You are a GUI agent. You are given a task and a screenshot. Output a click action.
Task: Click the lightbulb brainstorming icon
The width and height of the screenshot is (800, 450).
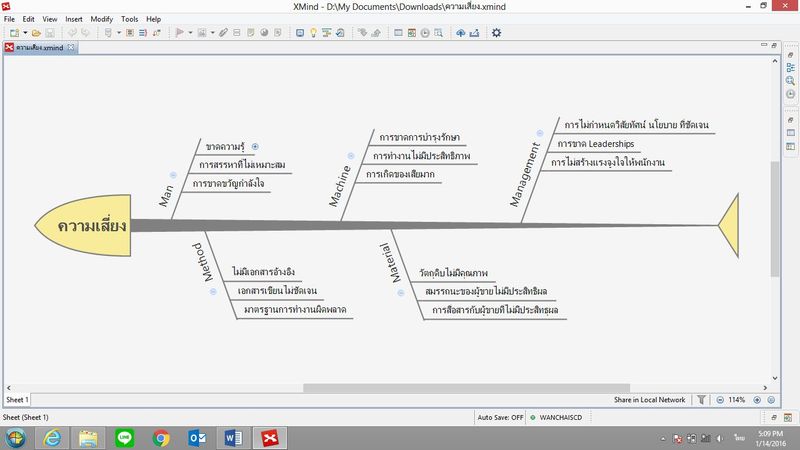coord(313,33)
